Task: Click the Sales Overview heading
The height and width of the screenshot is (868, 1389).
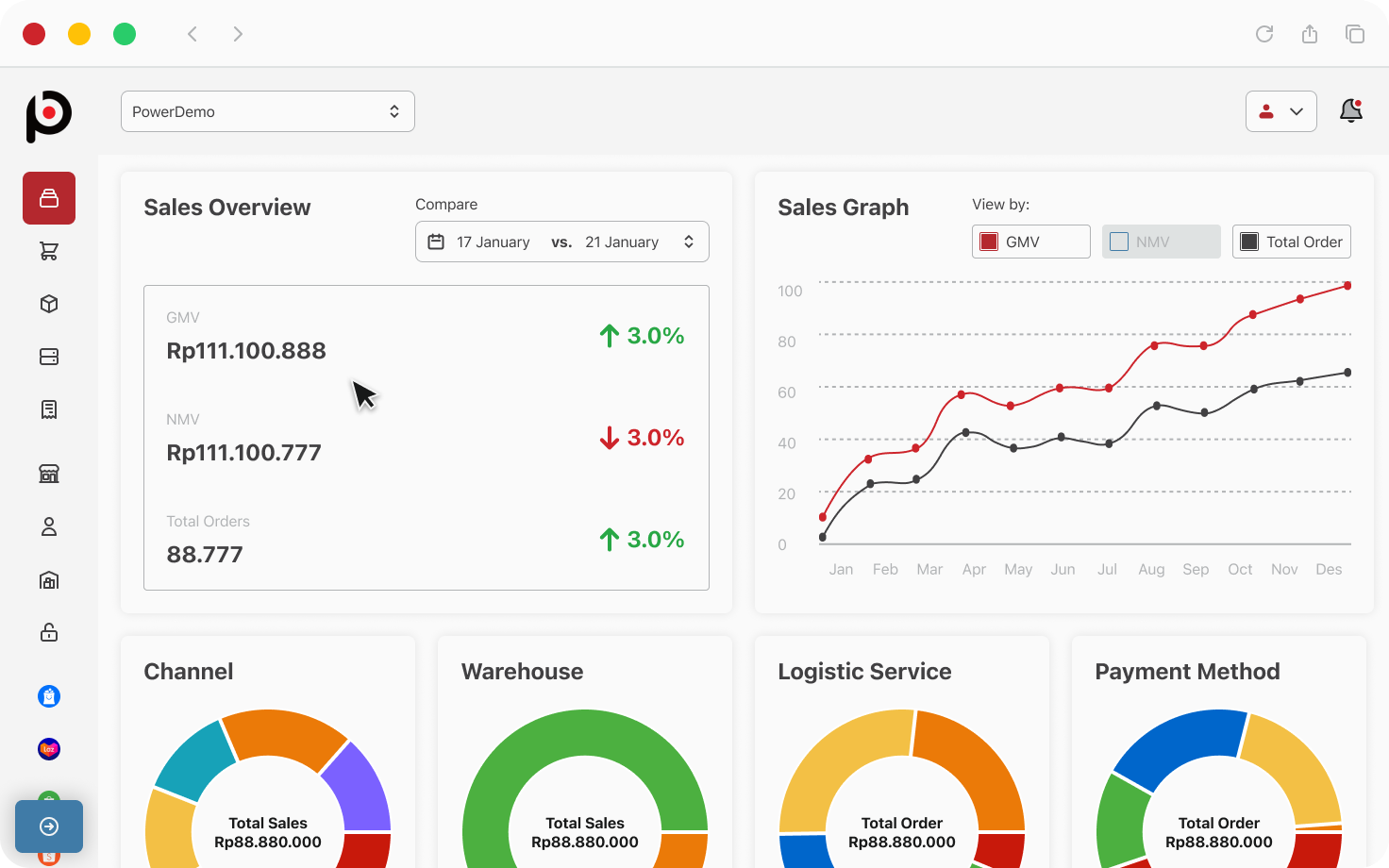Action: (x=227, y=208)
